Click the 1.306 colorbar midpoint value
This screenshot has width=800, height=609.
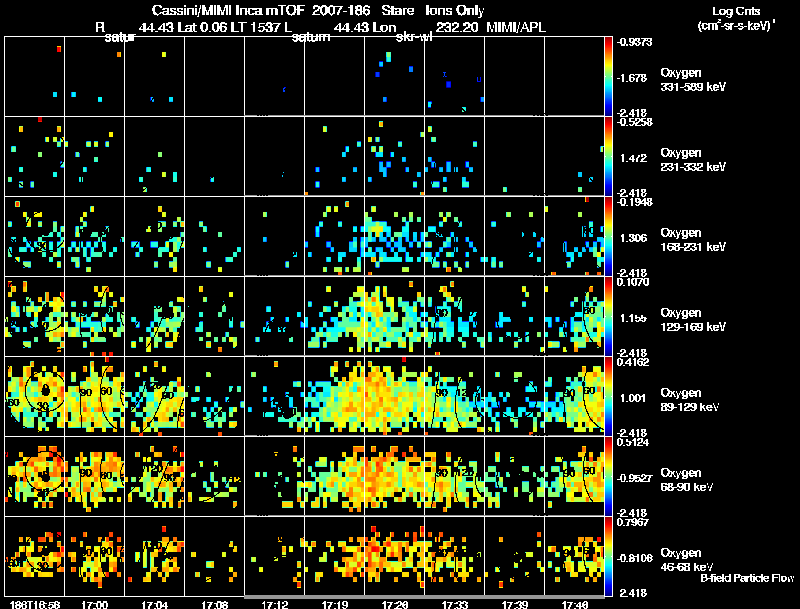pyautogui.click(x=633, y=238)
